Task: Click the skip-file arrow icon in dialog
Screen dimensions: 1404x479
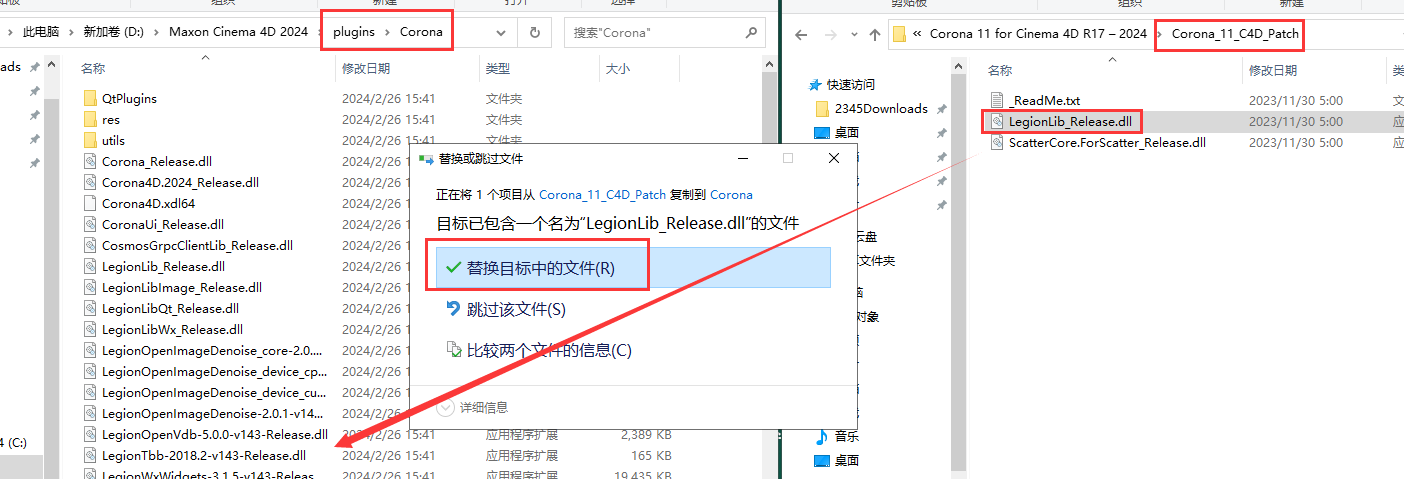Action: click(454, 309)
